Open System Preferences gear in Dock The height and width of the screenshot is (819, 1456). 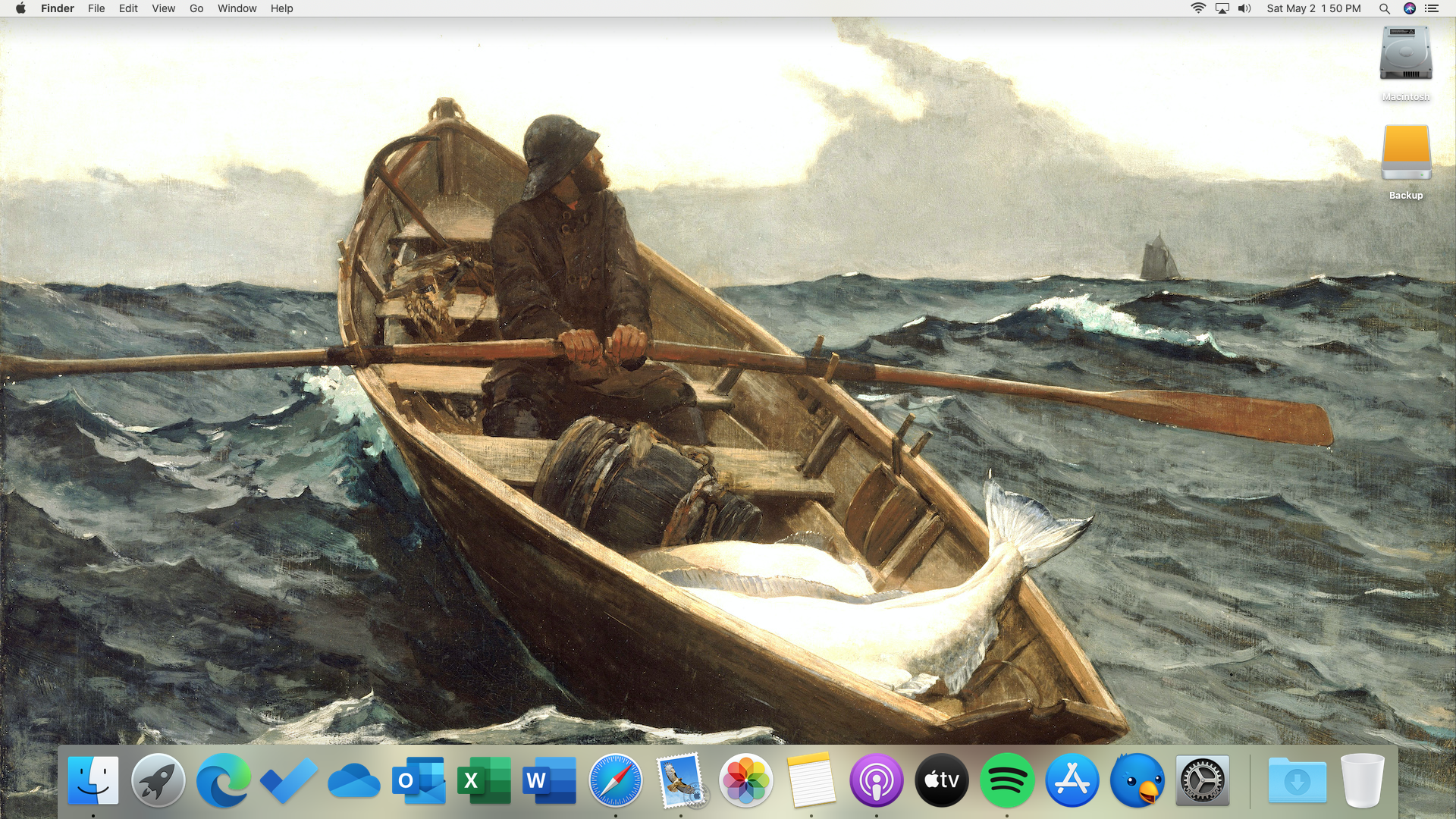(1202, 780)
